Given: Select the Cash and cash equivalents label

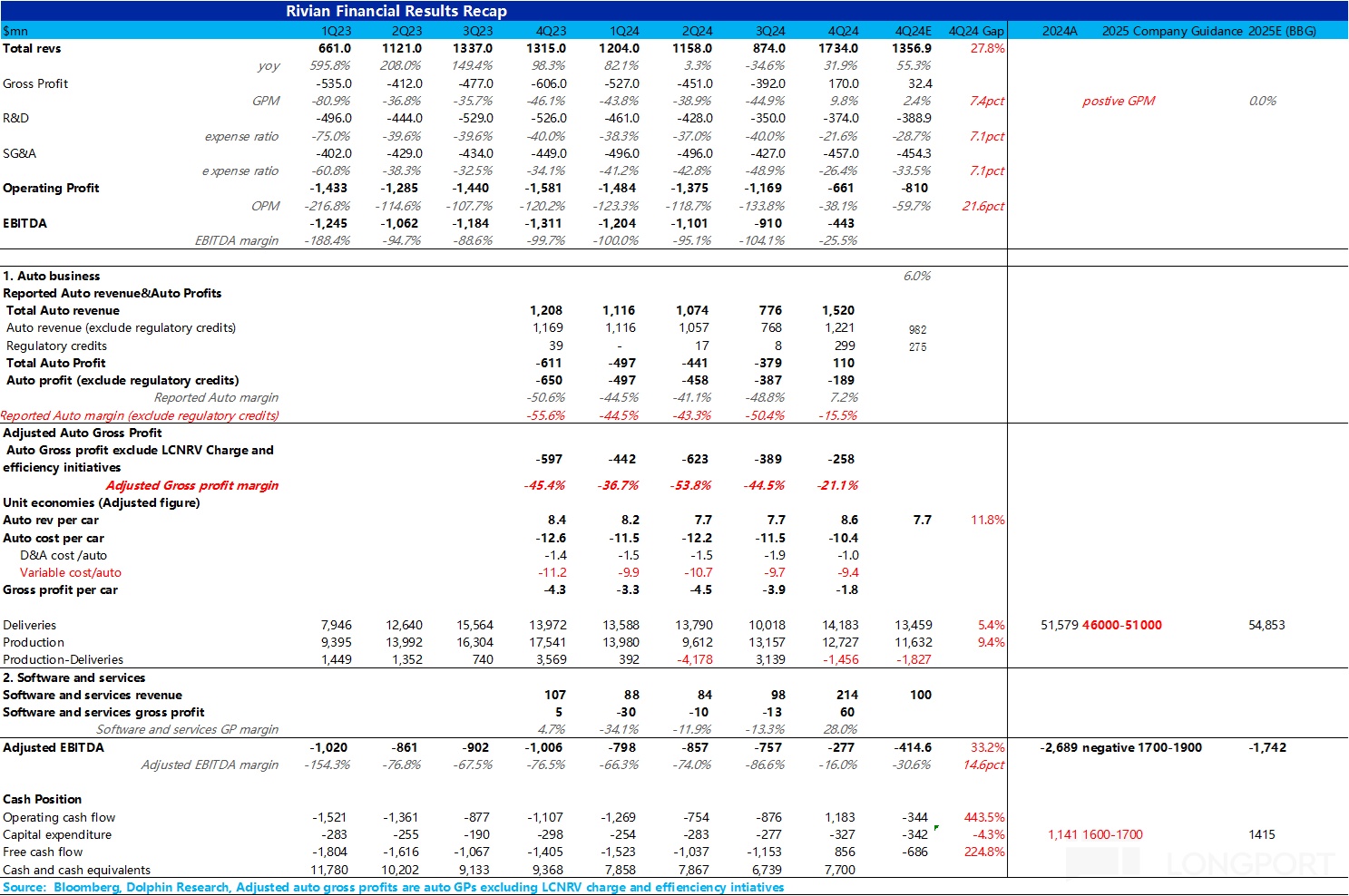Looking at the screenshot, I should 76,870.
